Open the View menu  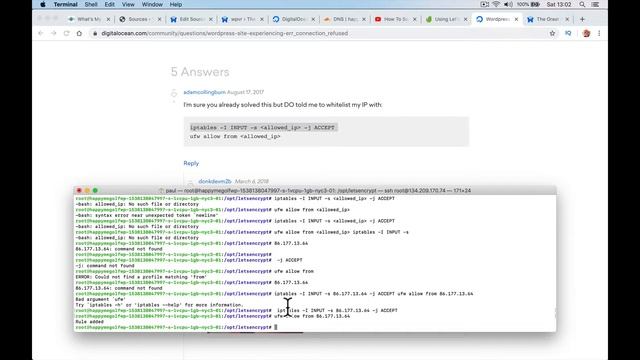point(128,4)
